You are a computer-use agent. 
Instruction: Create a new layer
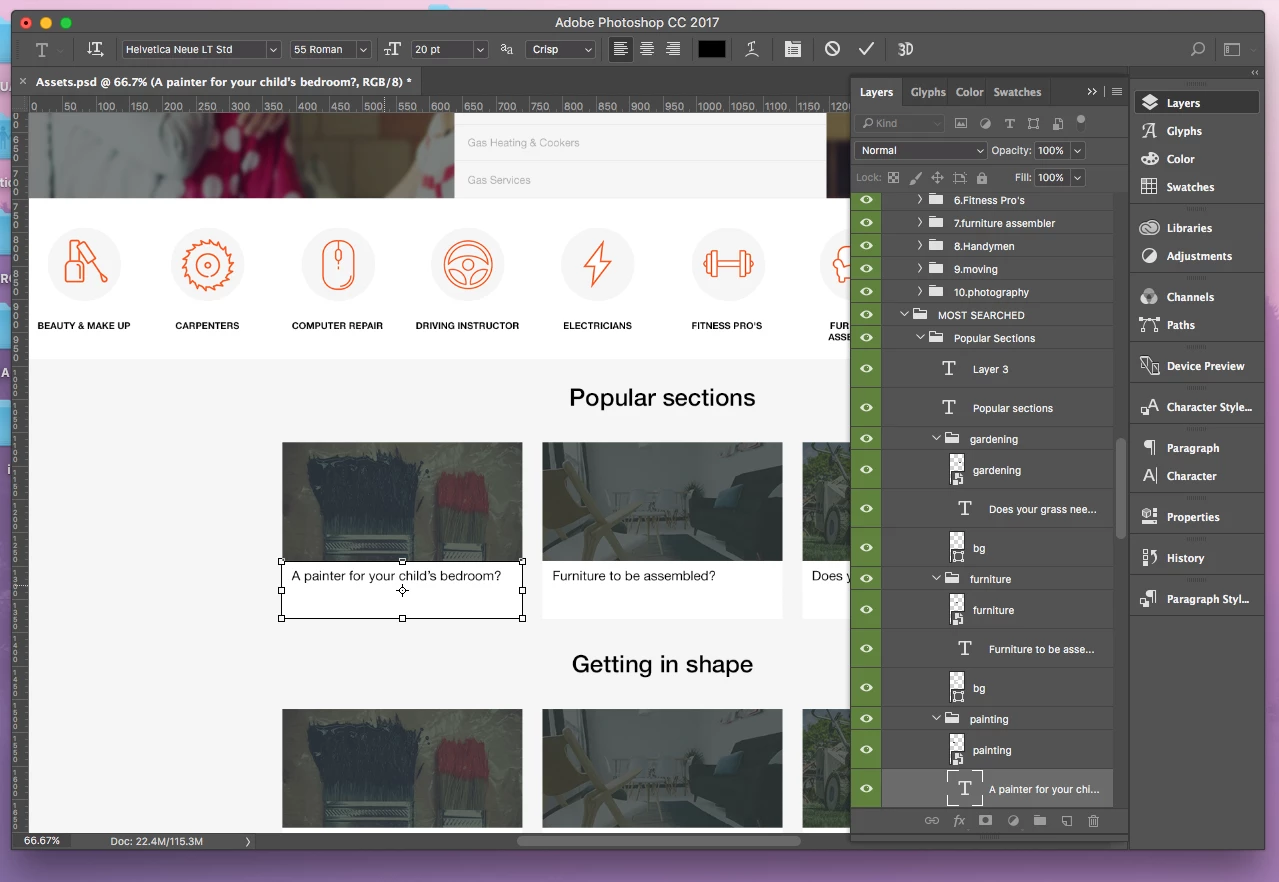(x=1067, y=821)
